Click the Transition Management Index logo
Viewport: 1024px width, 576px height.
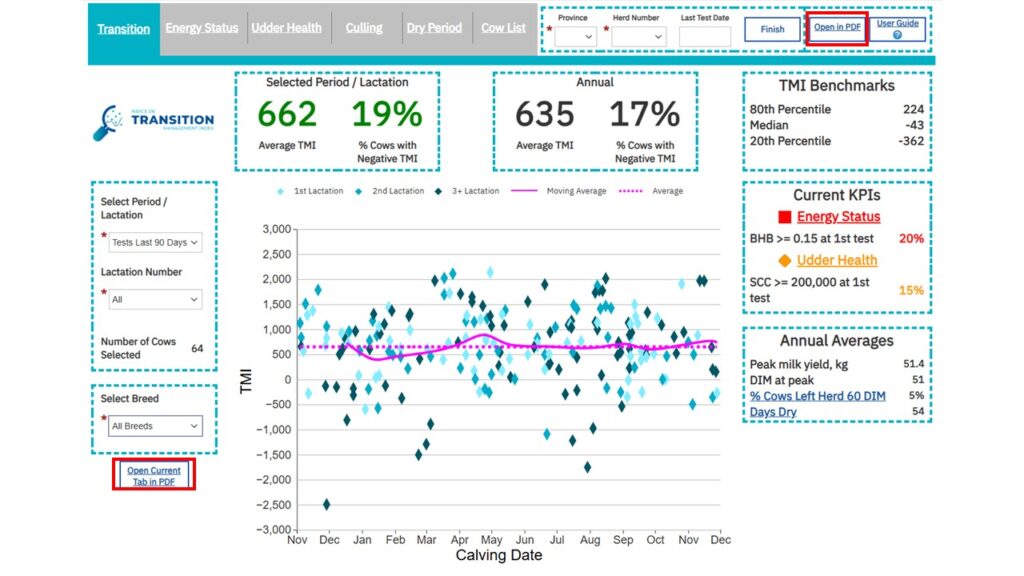click(x=154, y=121)
